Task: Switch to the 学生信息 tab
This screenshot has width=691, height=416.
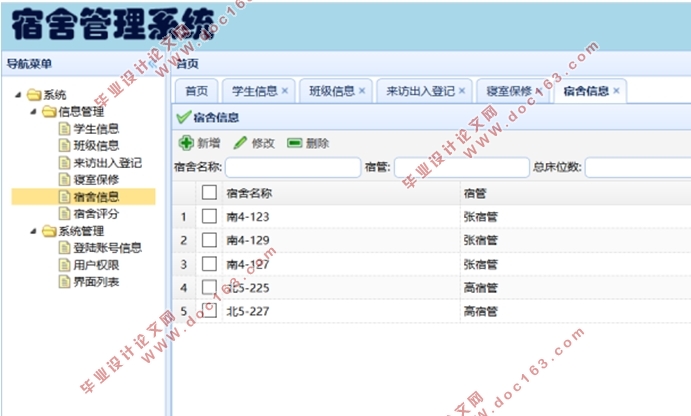Action: 259,91
